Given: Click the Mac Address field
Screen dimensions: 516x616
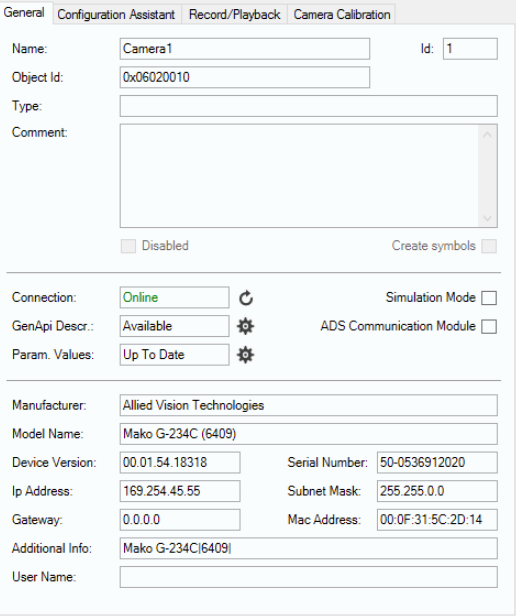Looking at the screenshot, I should point(437,520).
